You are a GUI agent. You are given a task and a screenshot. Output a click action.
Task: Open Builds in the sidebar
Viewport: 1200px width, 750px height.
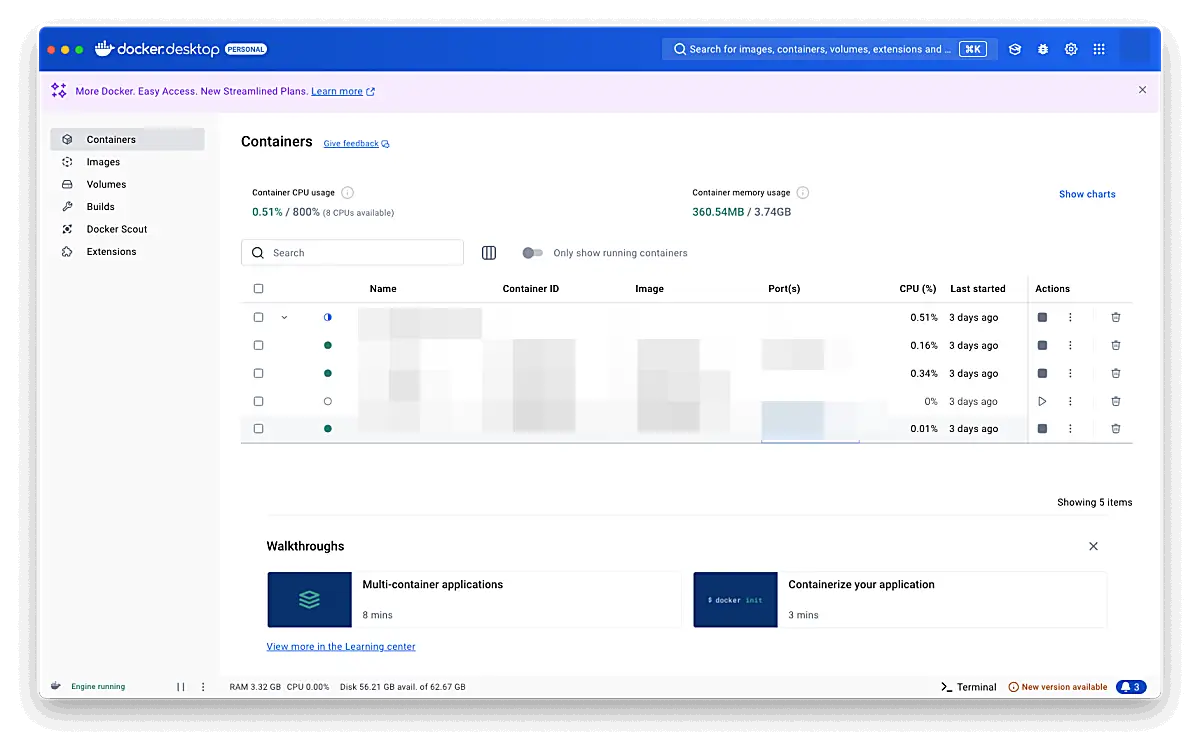(x=127, y=207)
